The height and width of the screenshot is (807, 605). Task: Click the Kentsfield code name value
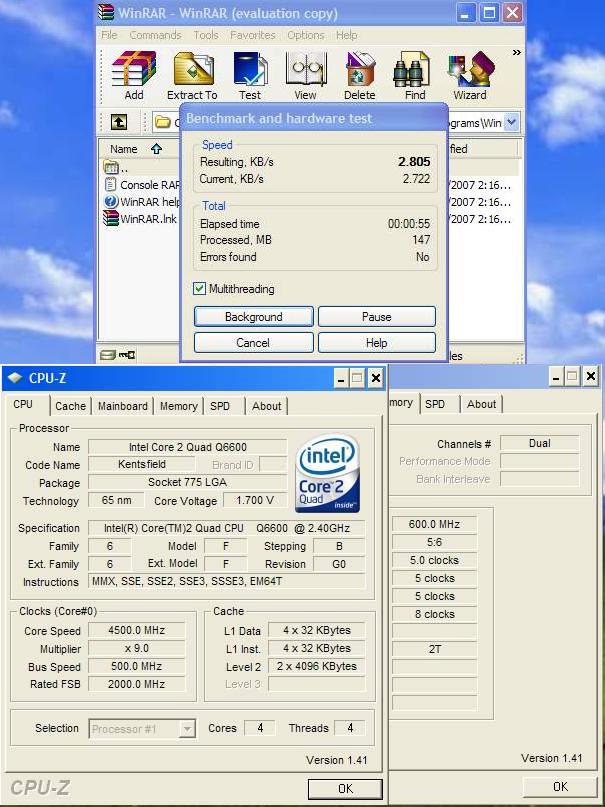(x=141, y=464)
